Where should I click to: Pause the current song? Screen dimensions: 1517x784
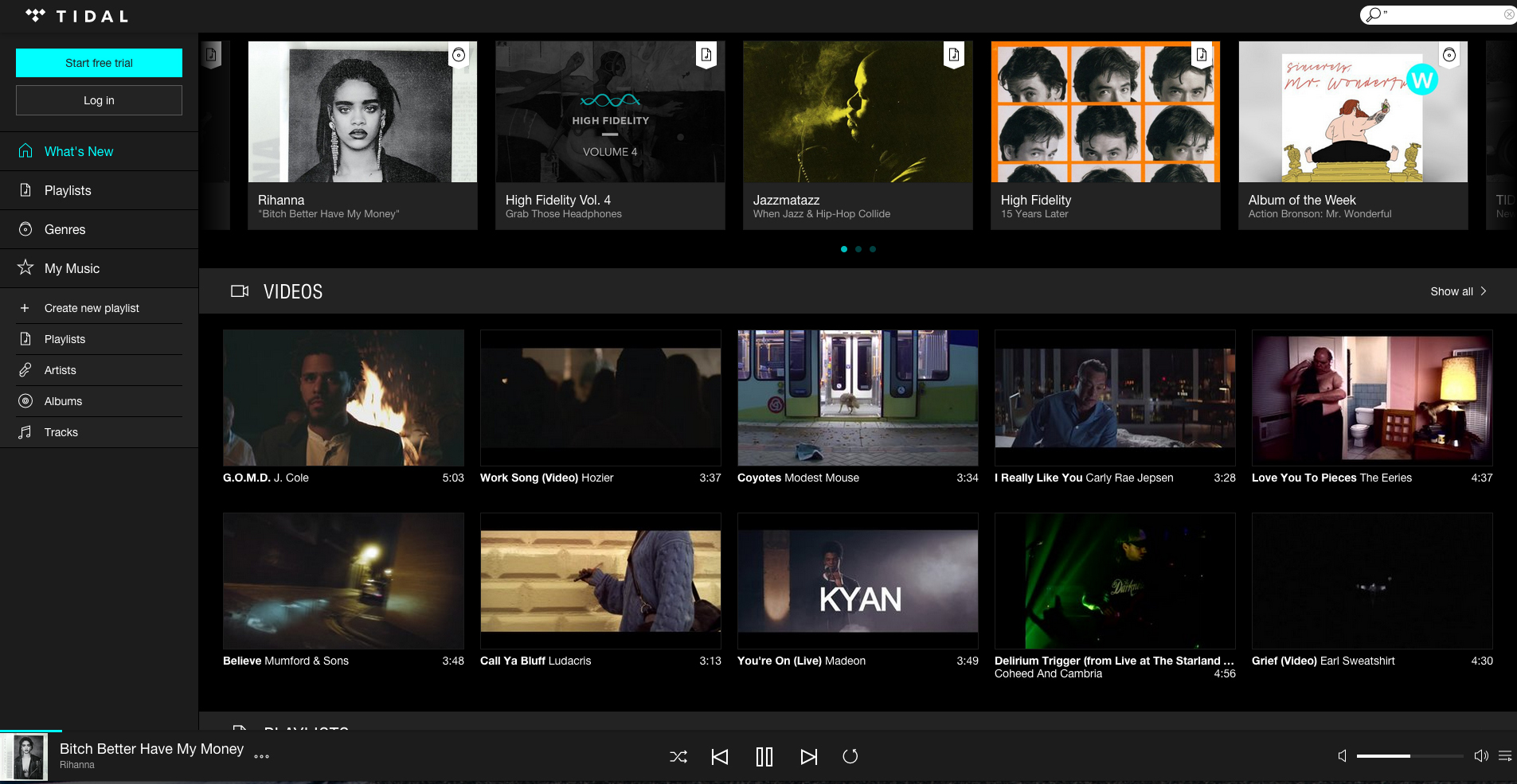tap(764, 757)
